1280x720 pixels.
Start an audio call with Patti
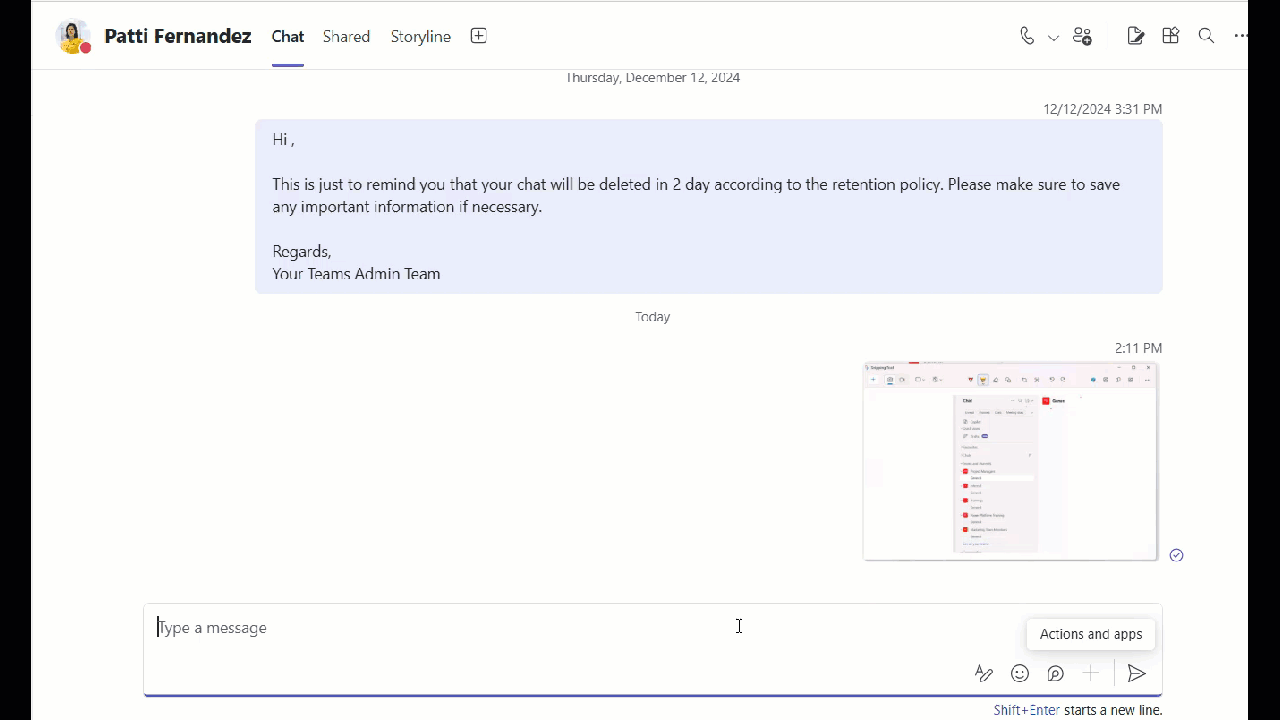tap(1027, 36)
